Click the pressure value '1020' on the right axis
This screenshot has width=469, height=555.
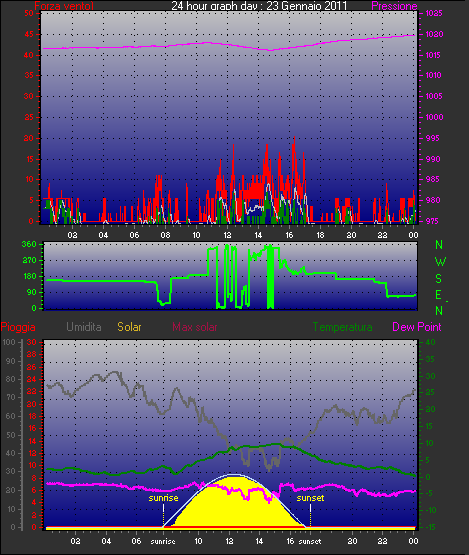pos(434,34)
